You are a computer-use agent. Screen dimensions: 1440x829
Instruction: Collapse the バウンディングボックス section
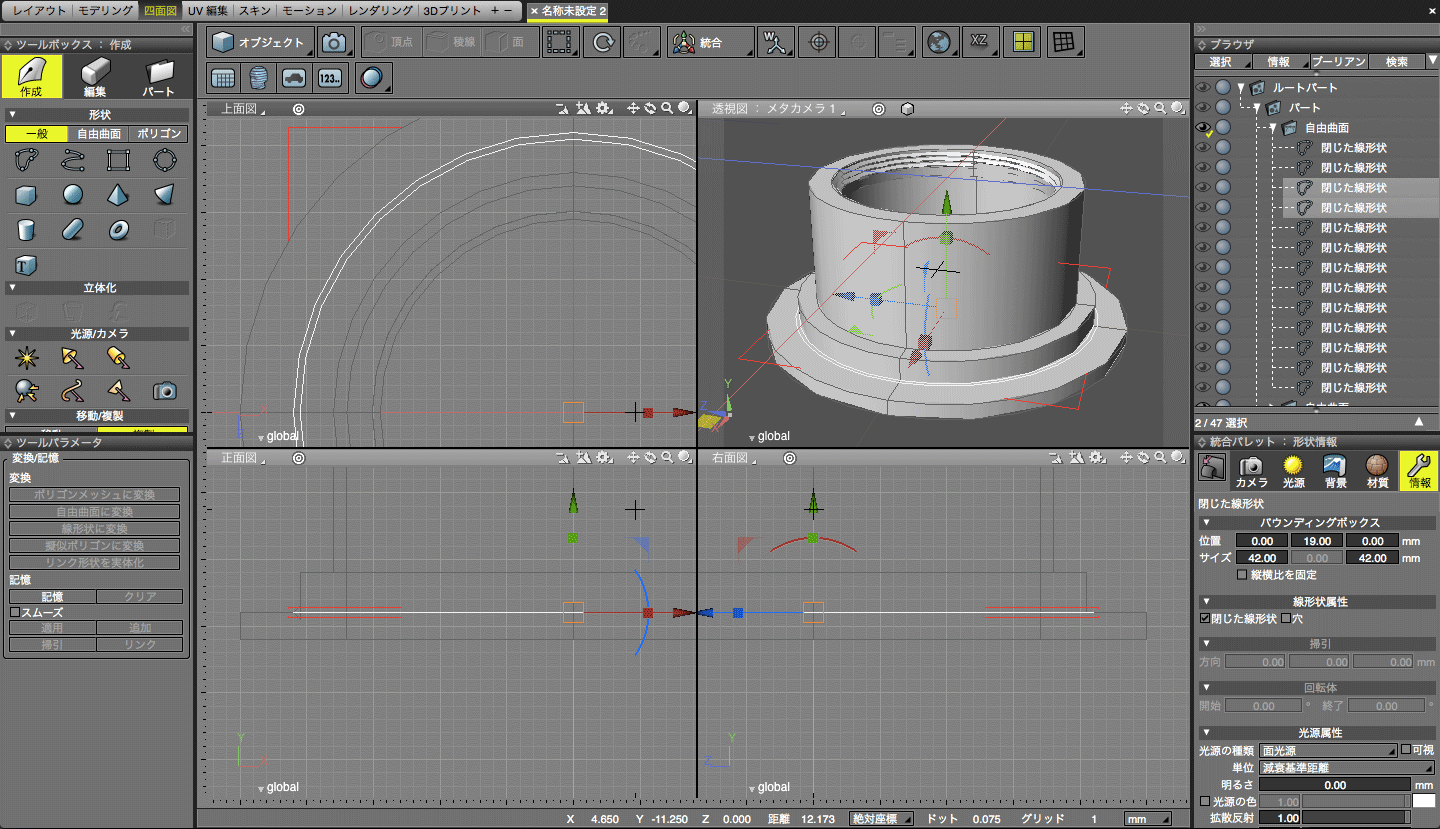point(1206,523)
